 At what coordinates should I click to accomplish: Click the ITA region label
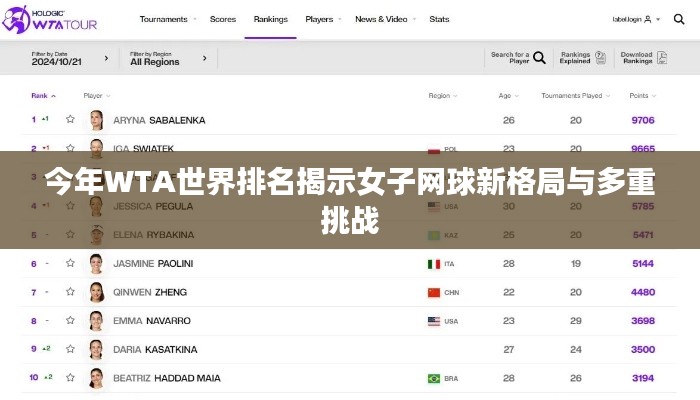[449, 264]
